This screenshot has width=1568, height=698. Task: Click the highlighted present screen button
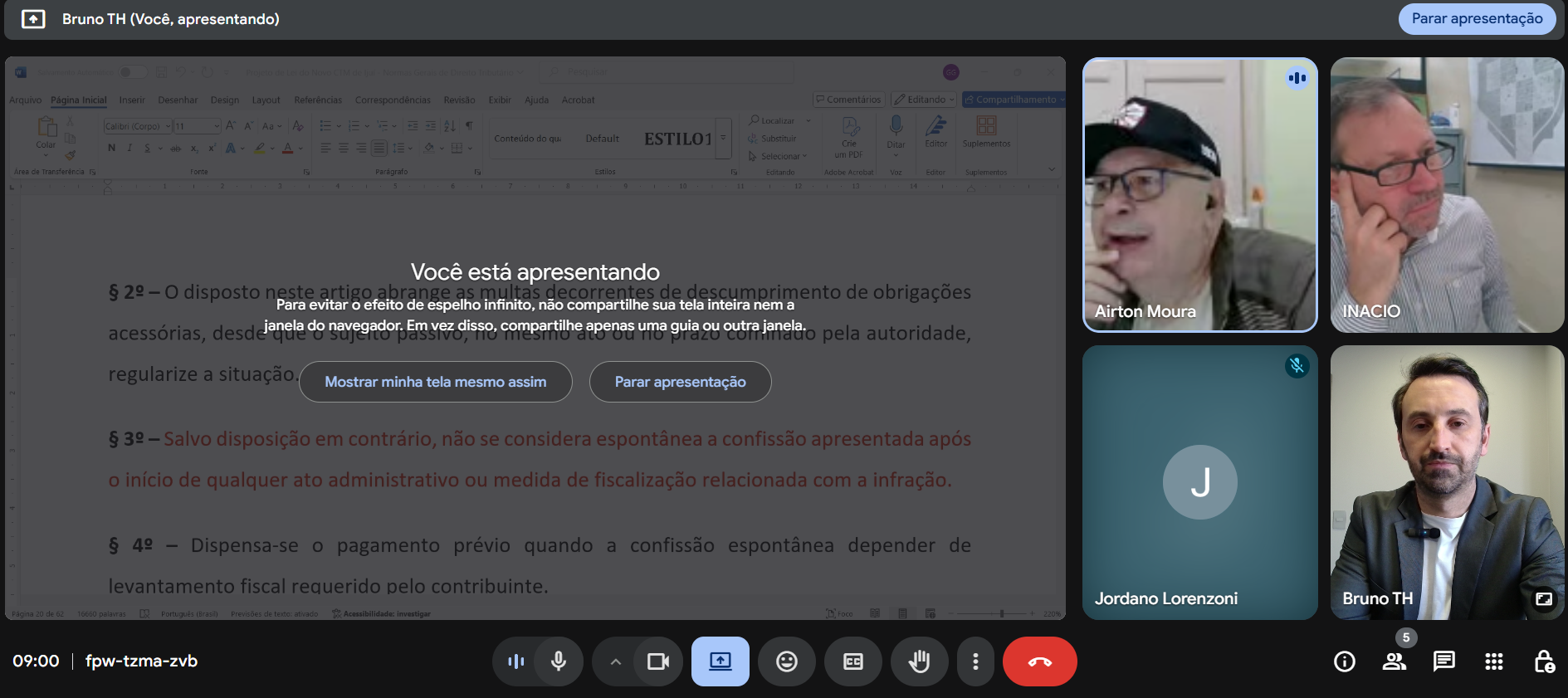720,661
